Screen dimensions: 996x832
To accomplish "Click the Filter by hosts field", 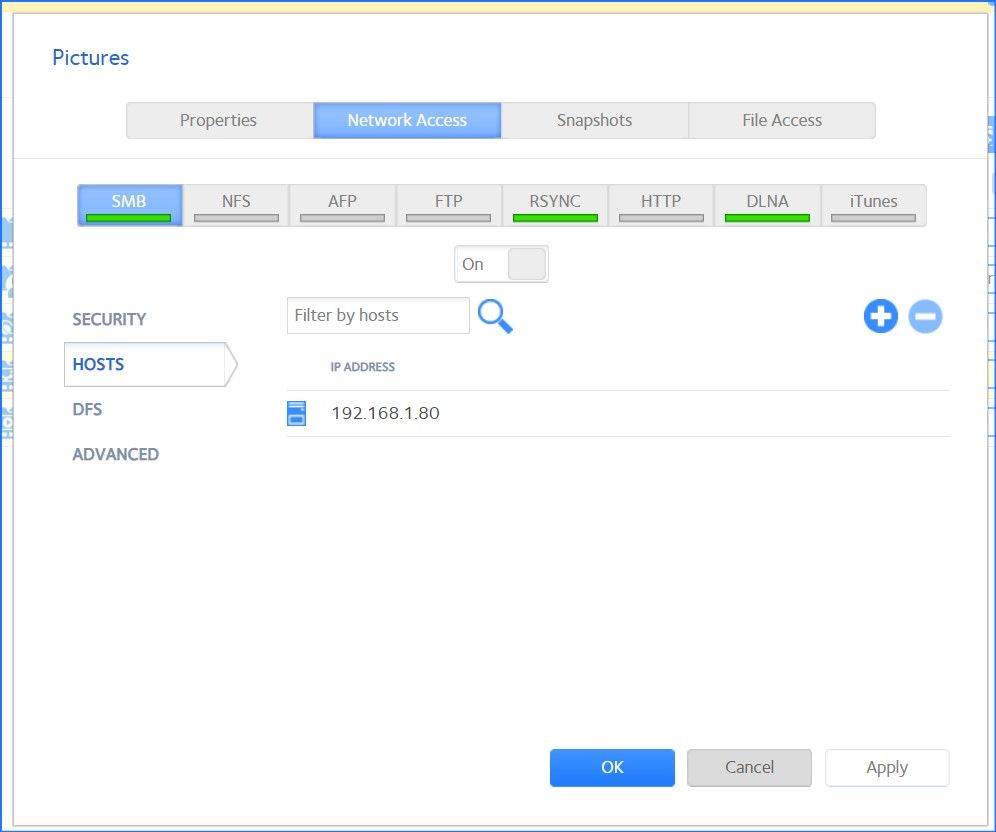I will coord(378,315).
